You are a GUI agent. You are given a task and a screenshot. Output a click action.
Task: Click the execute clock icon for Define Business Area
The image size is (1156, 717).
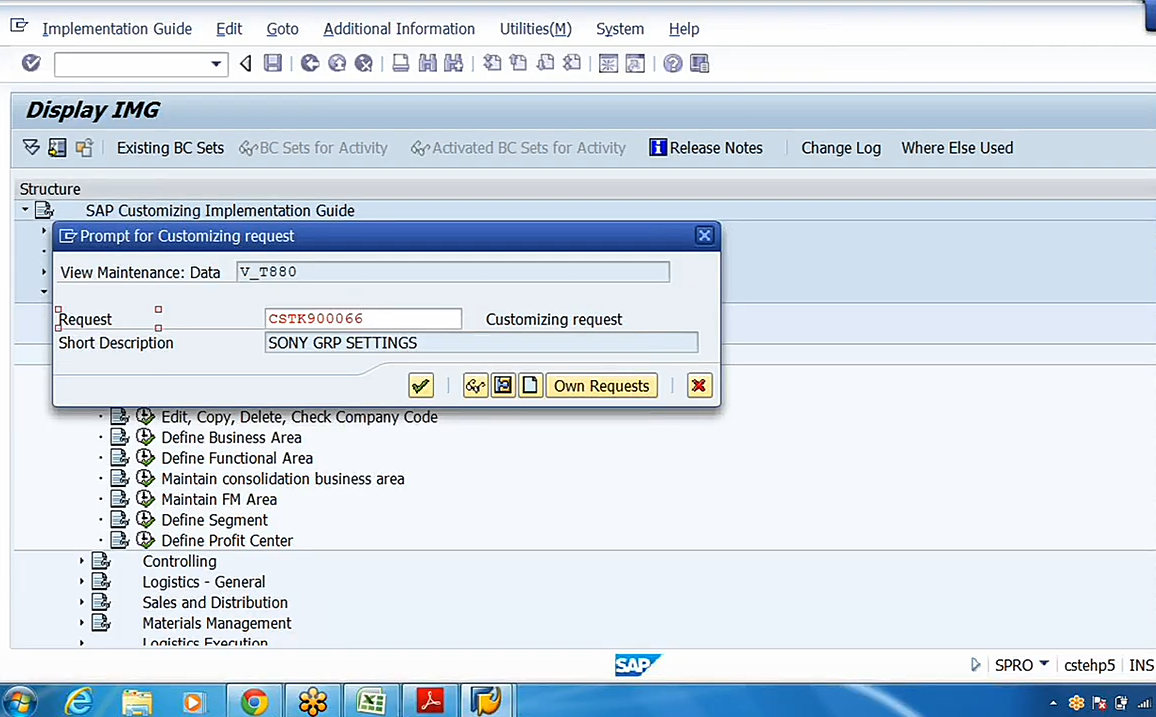[x=145, y=437]
